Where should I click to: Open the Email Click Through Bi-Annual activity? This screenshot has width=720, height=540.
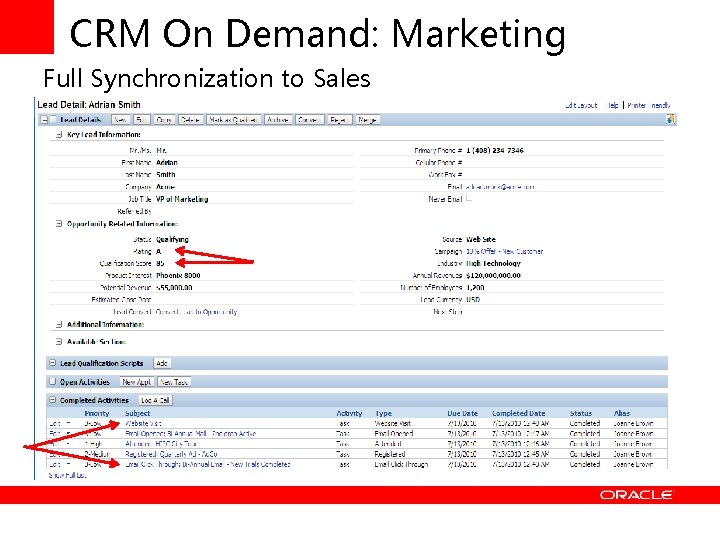pos(208,464)
